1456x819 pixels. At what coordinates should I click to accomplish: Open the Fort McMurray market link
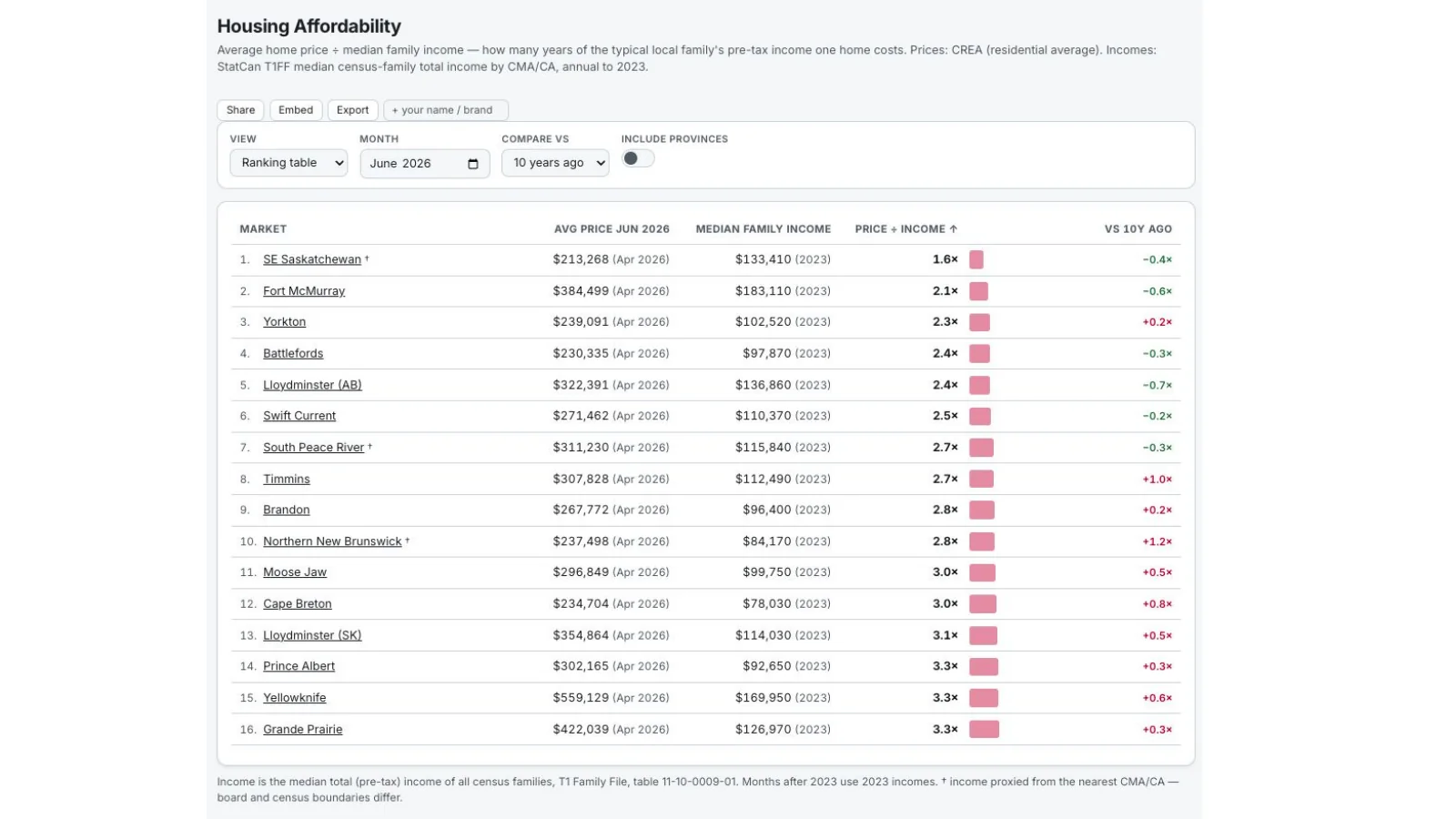[304, 291]
